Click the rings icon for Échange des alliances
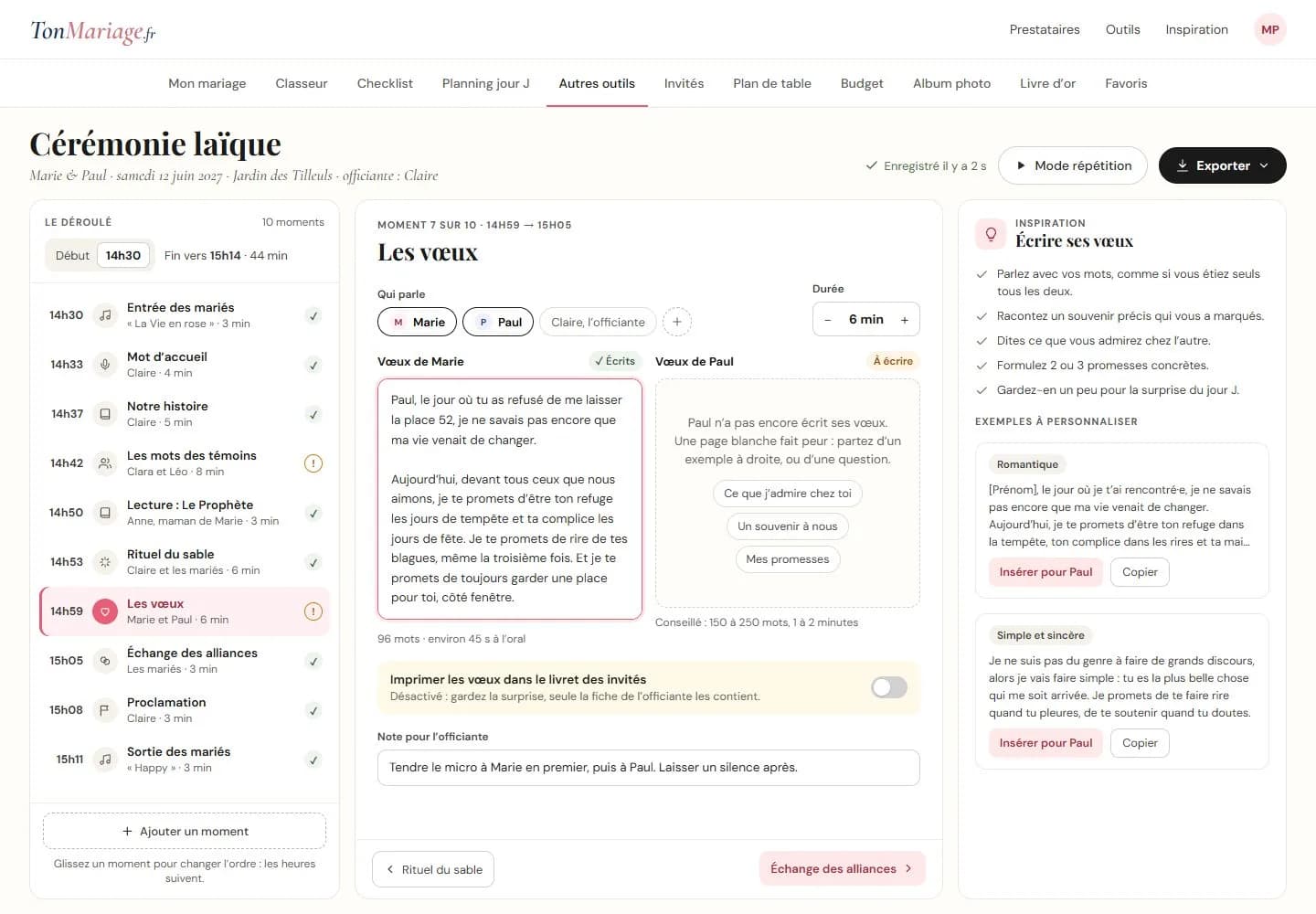1316x914 pixels. (105, 661)
